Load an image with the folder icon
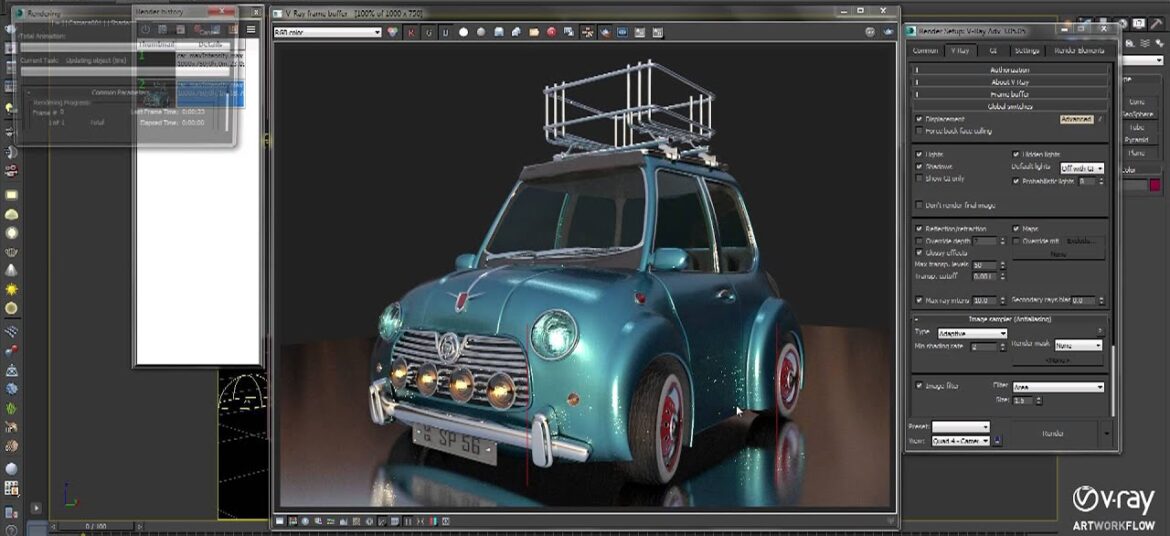Image resolution: width=1170 pixels, height=536 pixels. [534, 32]
